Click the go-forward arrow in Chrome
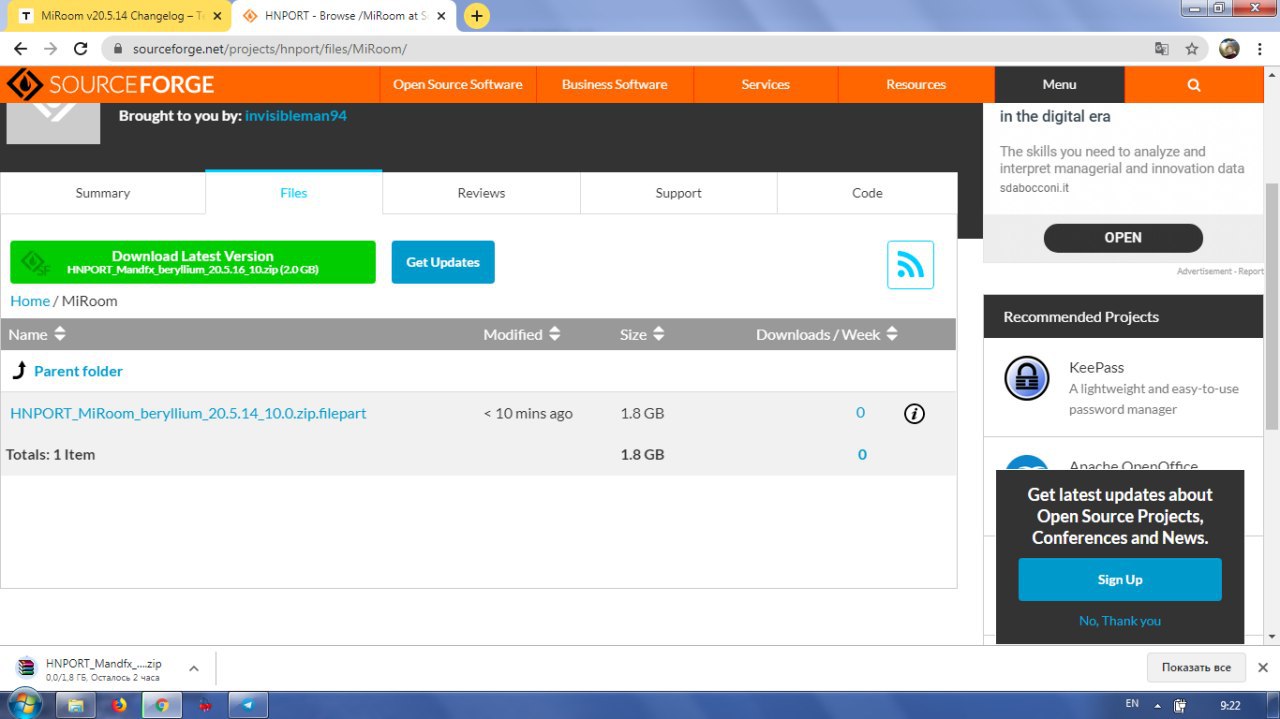This screenshot has height=719, width=1280. tap(51, 49)
